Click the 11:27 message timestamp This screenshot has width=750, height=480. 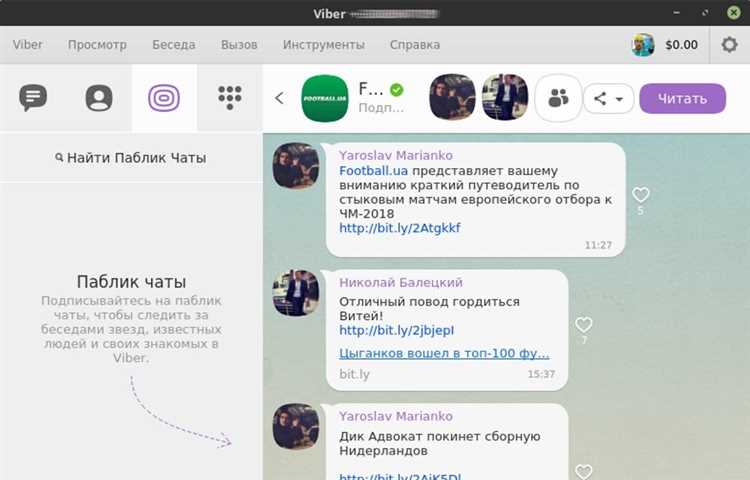point(598,245)
